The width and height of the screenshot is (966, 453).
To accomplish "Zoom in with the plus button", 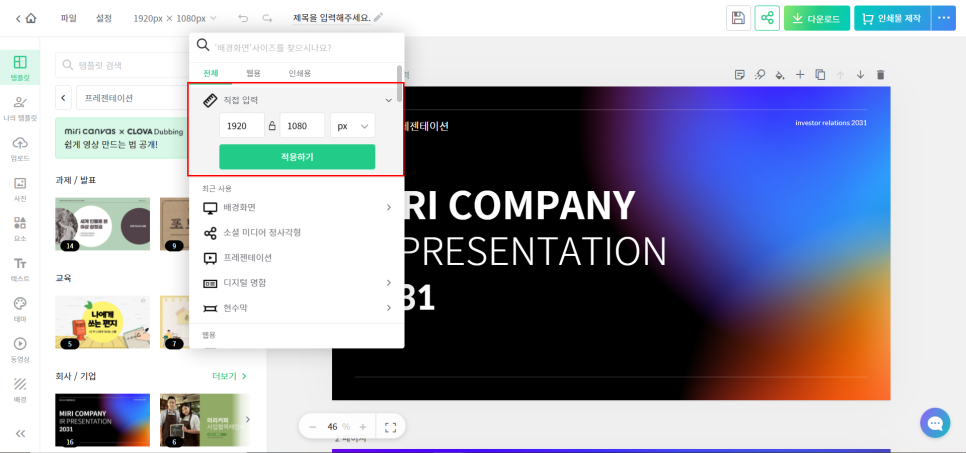I will click(363, 426).
